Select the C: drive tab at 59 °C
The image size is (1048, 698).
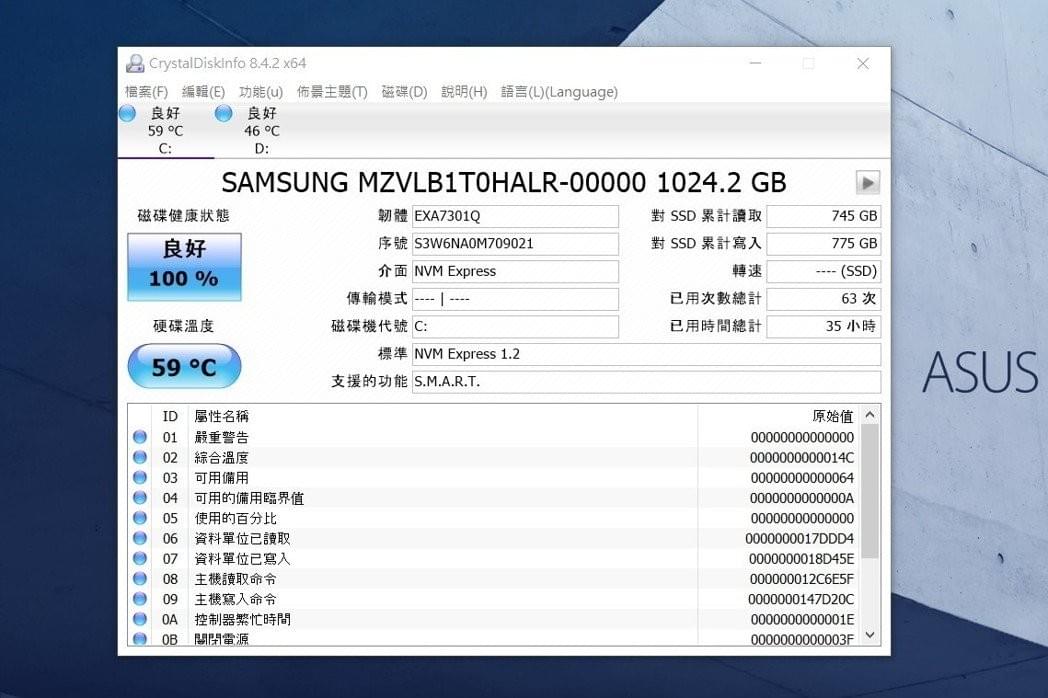(166, 131)
